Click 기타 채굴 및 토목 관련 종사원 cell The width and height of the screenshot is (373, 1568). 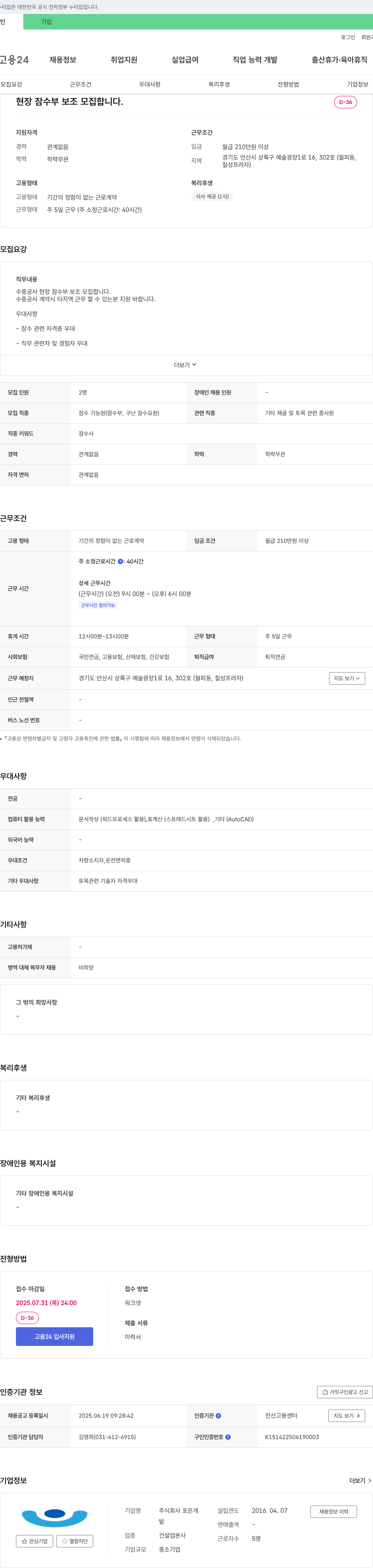pyautogui.click(x=299, y=413)
